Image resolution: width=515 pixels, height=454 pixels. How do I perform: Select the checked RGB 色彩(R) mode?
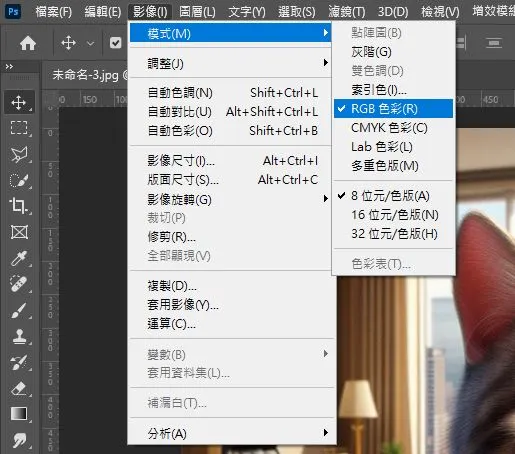pyautogui.click(x=393, y=109)
